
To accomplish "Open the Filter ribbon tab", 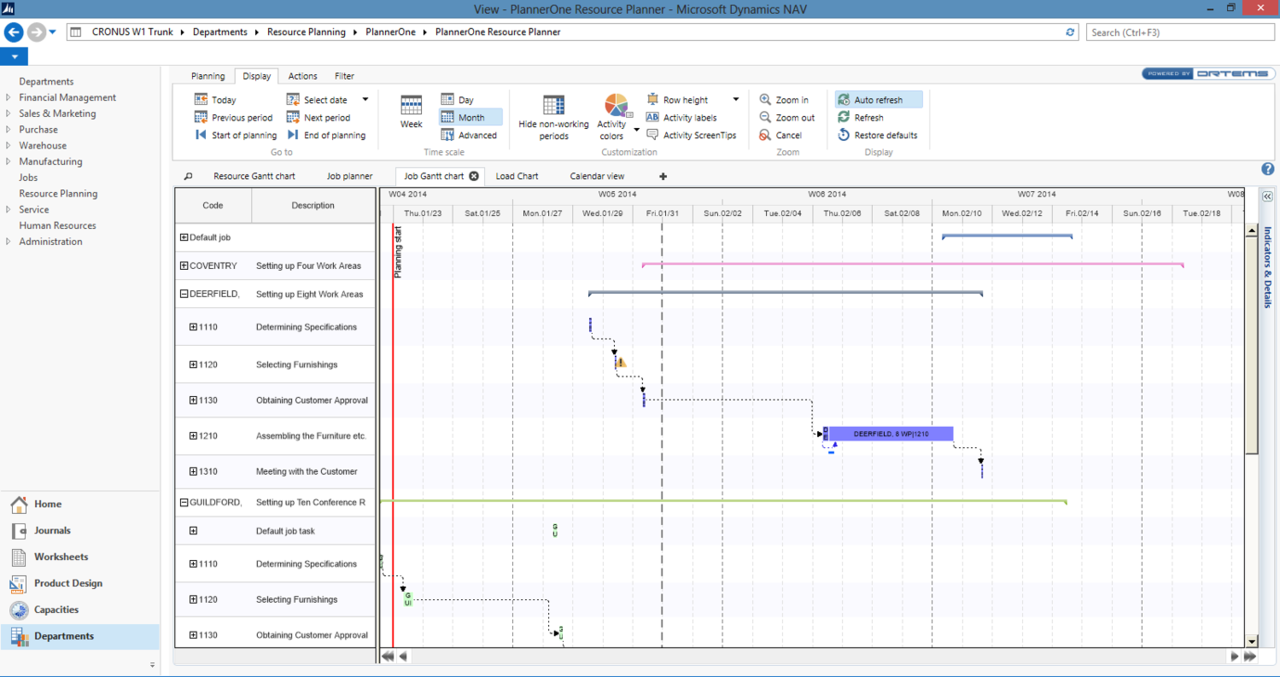I will (x=344, y=76).
